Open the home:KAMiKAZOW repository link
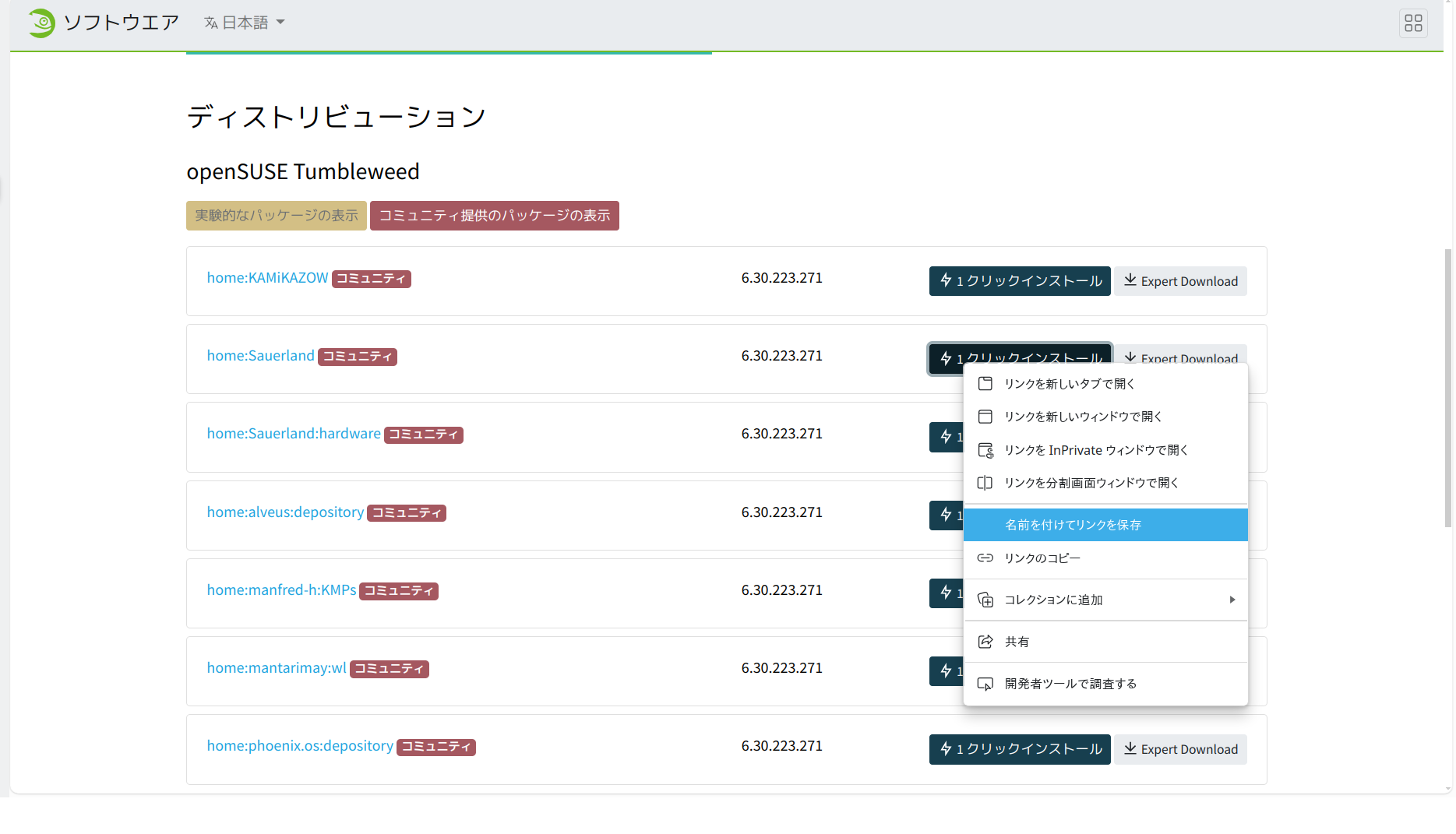 coord(267,278)
